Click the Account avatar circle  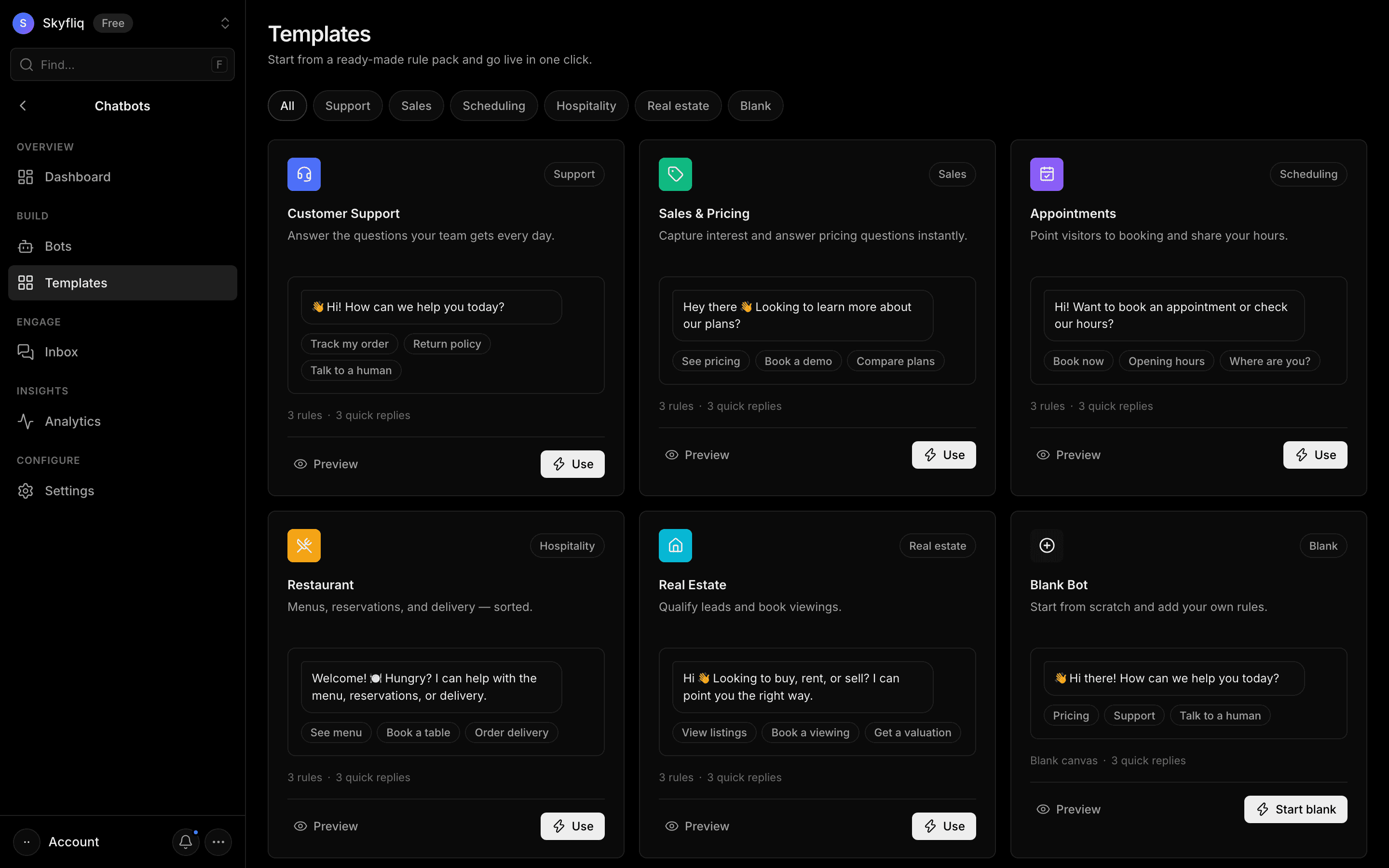27,841
